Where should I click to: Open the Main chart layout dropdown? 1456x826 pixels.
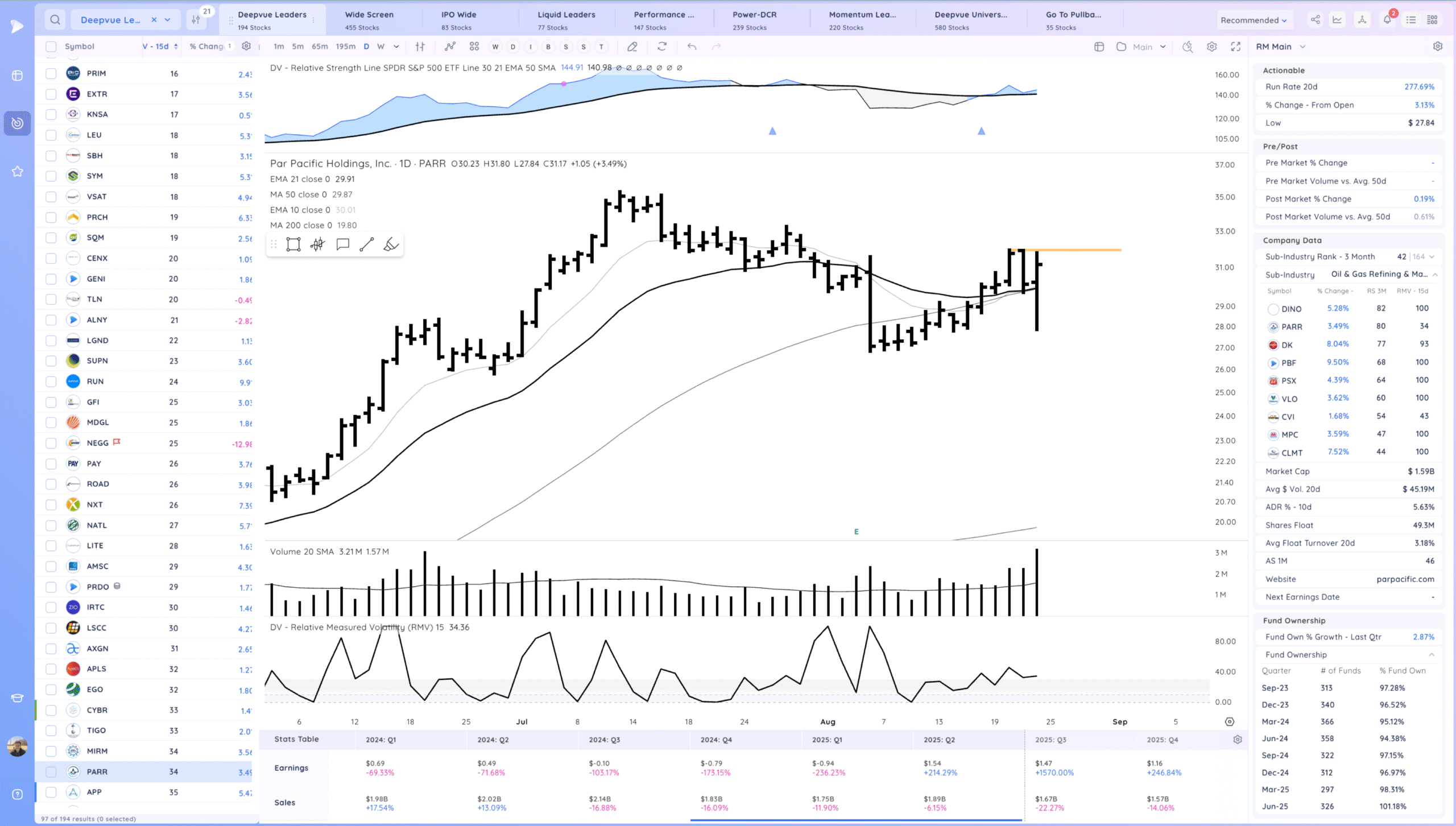coord(1142,47)
